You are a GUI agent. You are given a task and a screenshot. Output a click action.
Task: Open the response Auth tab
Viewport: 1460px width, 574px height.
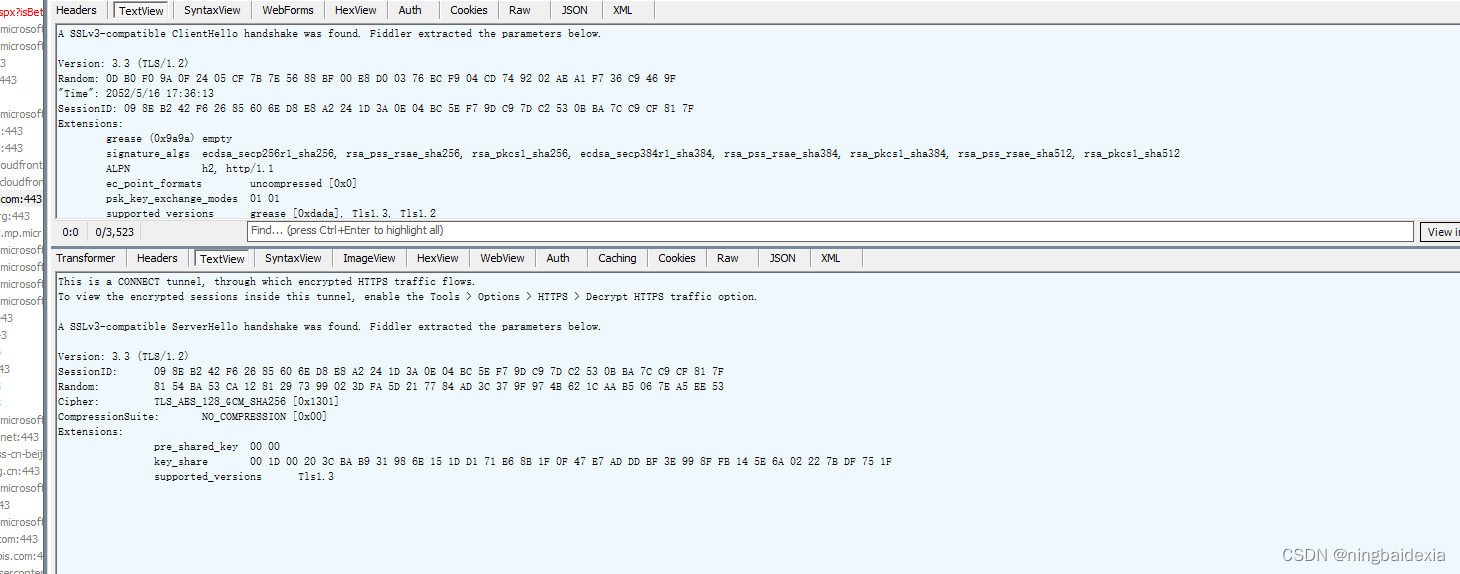point(558,258)
